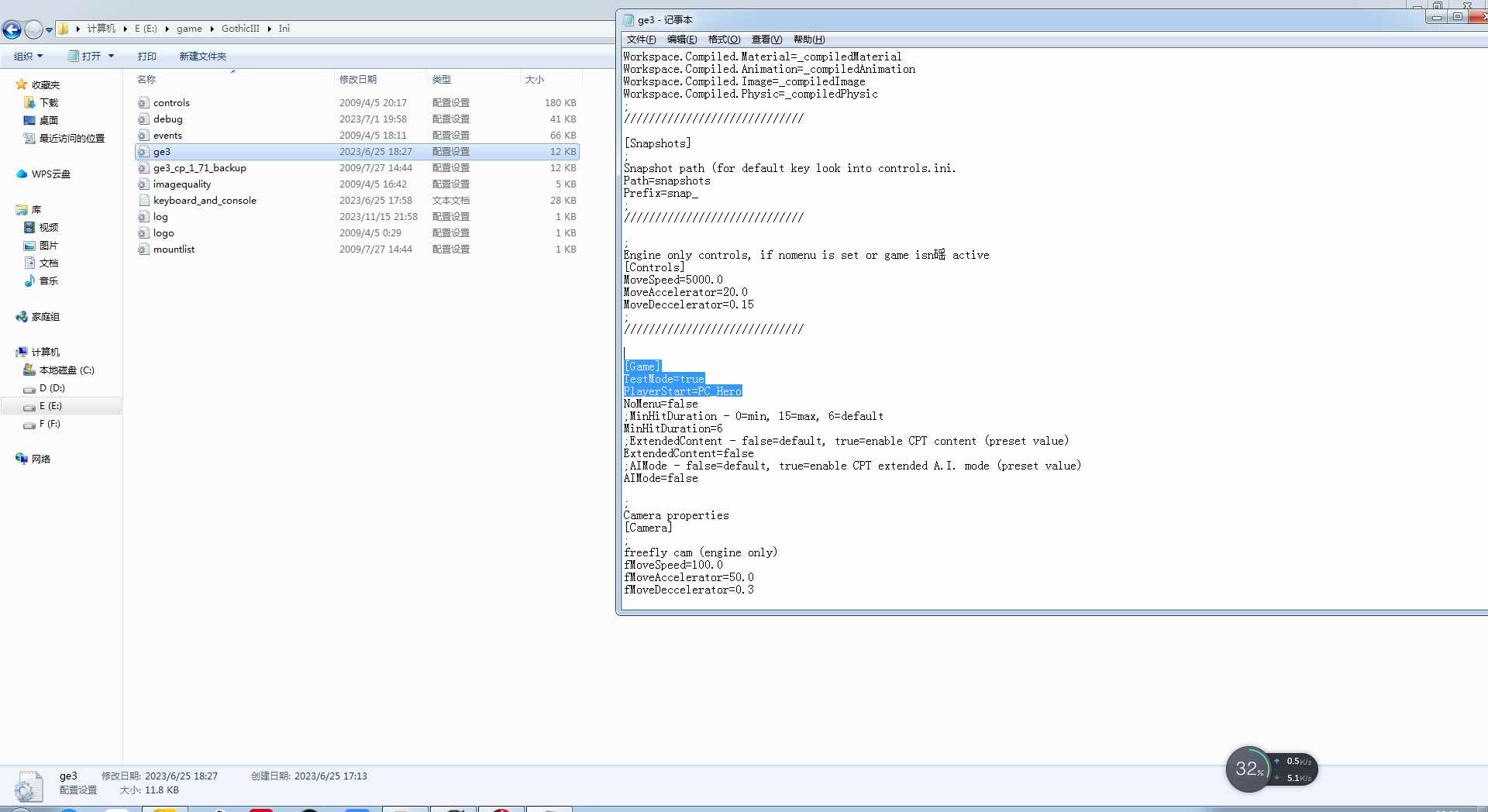This screenshot has width=1488, height=812.
Task: Click 计算机 node in the sidebar tree
Action: [x=45, y=352]
